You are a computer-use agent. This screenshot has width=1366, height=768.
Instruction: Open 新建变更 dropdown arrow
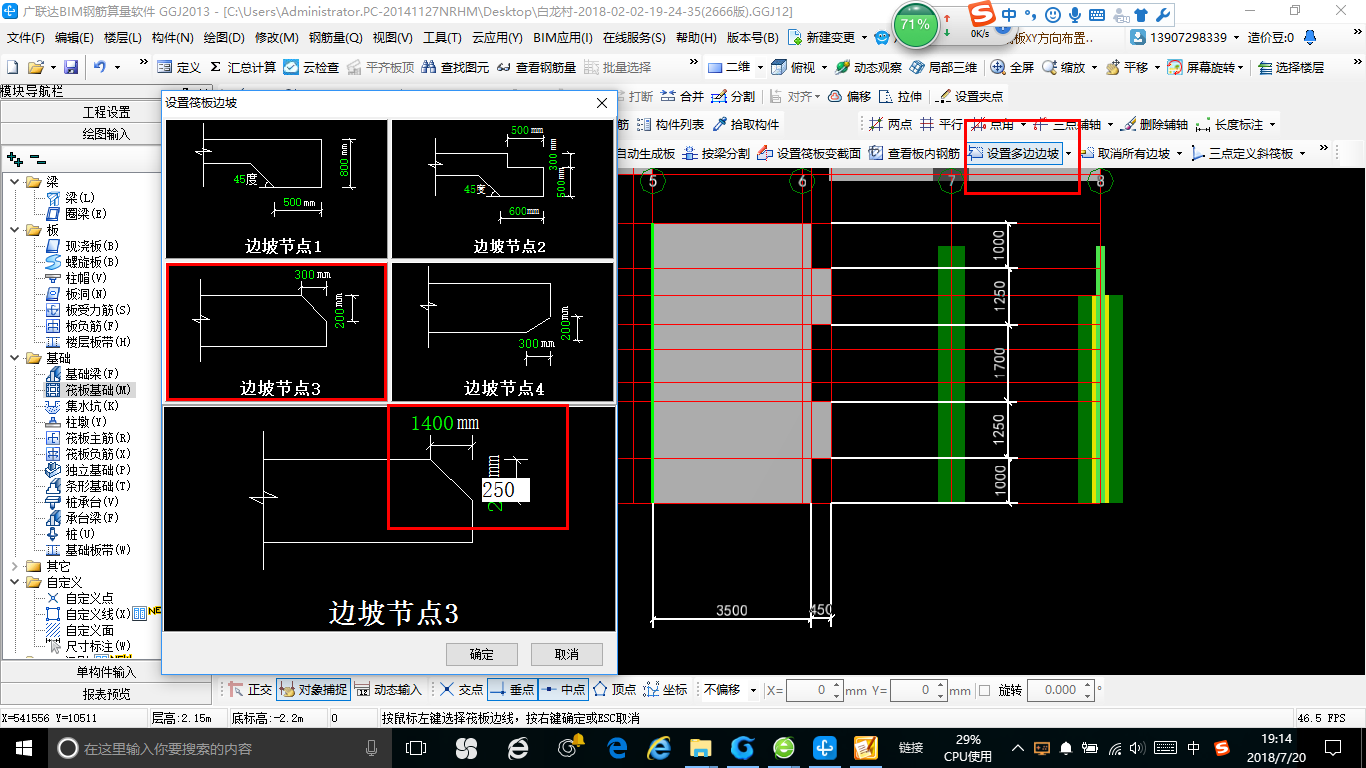click(x=864, y=37)
